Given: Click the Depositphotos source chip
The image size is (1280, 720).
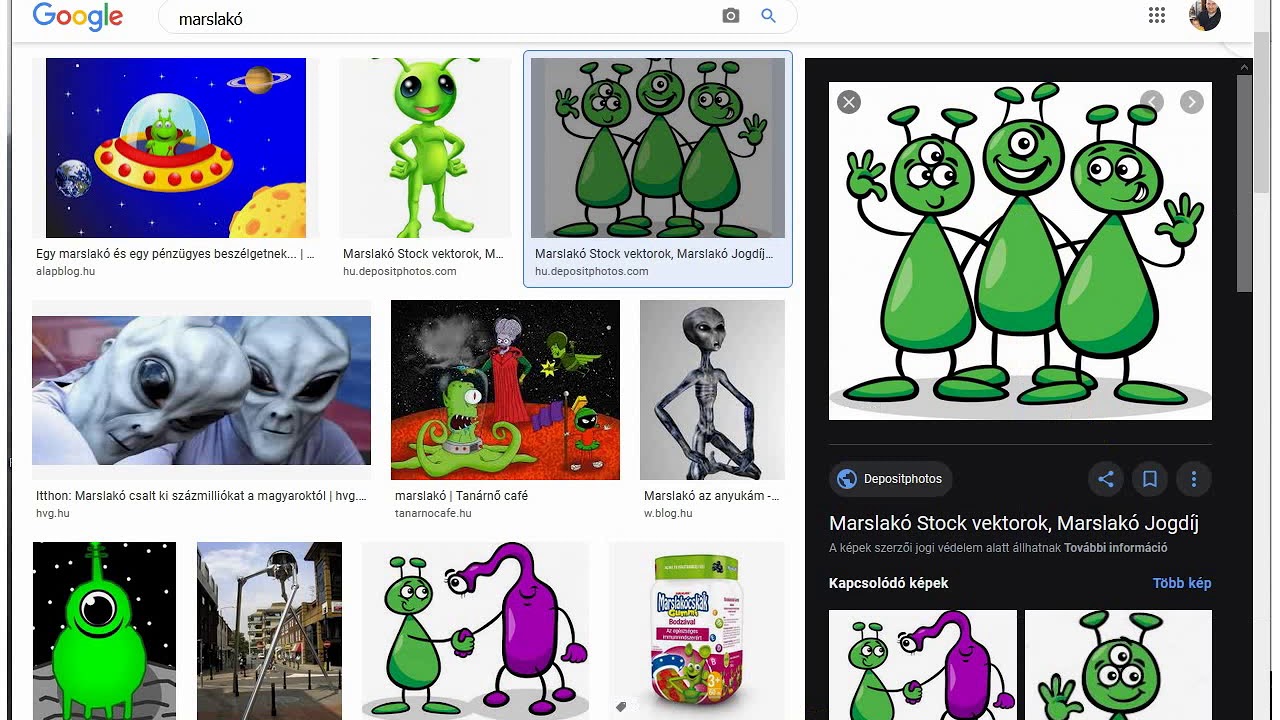Looking at the screenshot, I should coord(890,479).
